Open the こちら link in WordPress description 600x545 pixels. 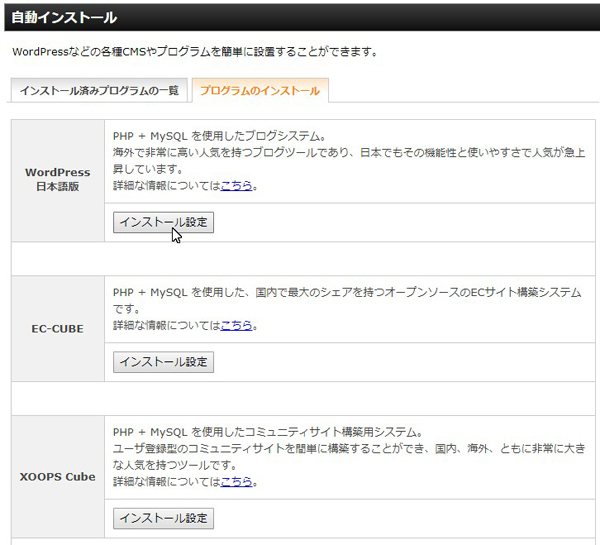click(x=236, y=186)
